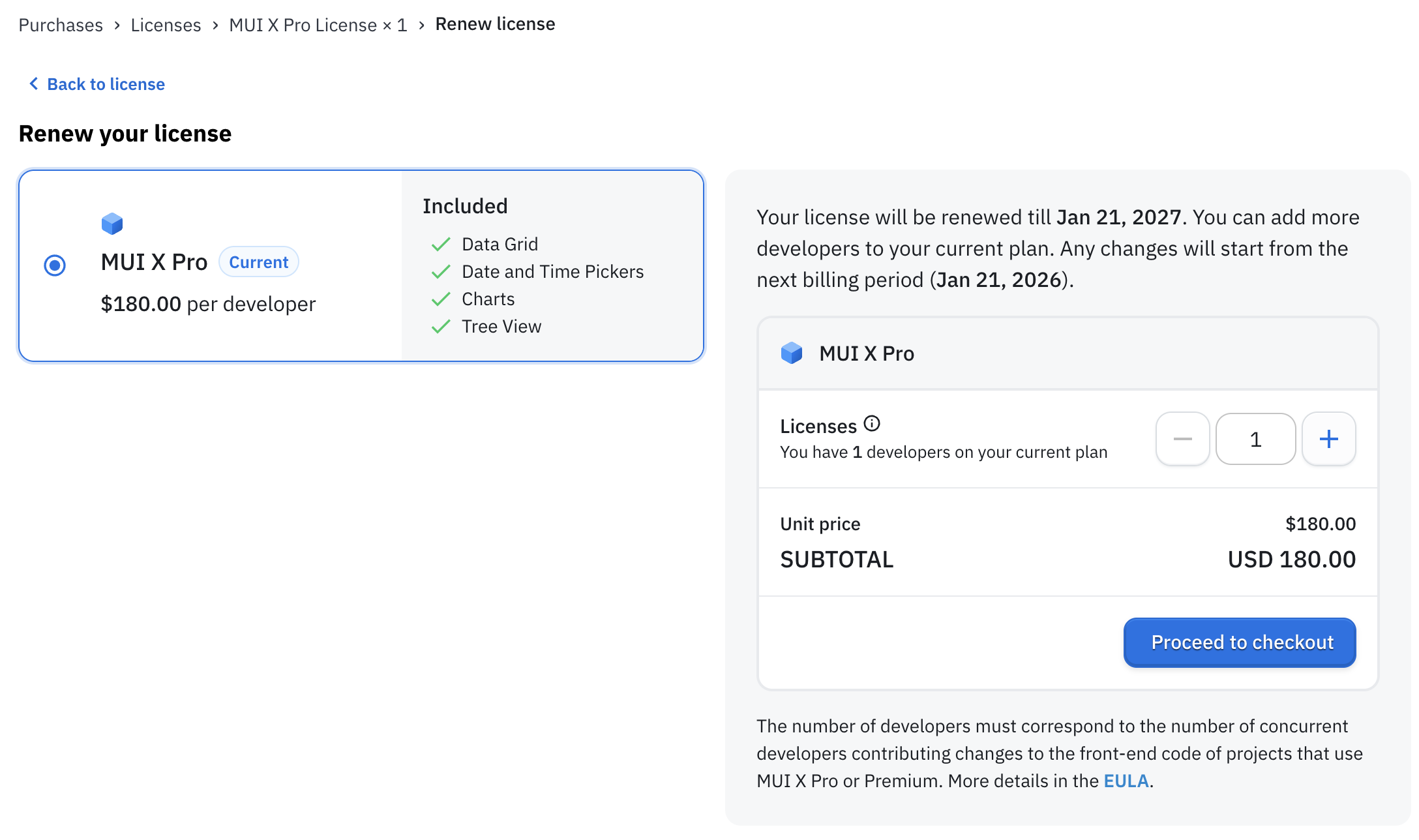Click the Renew license breadcrumb item
The image size is (1419, 840).
coord(495,24)
